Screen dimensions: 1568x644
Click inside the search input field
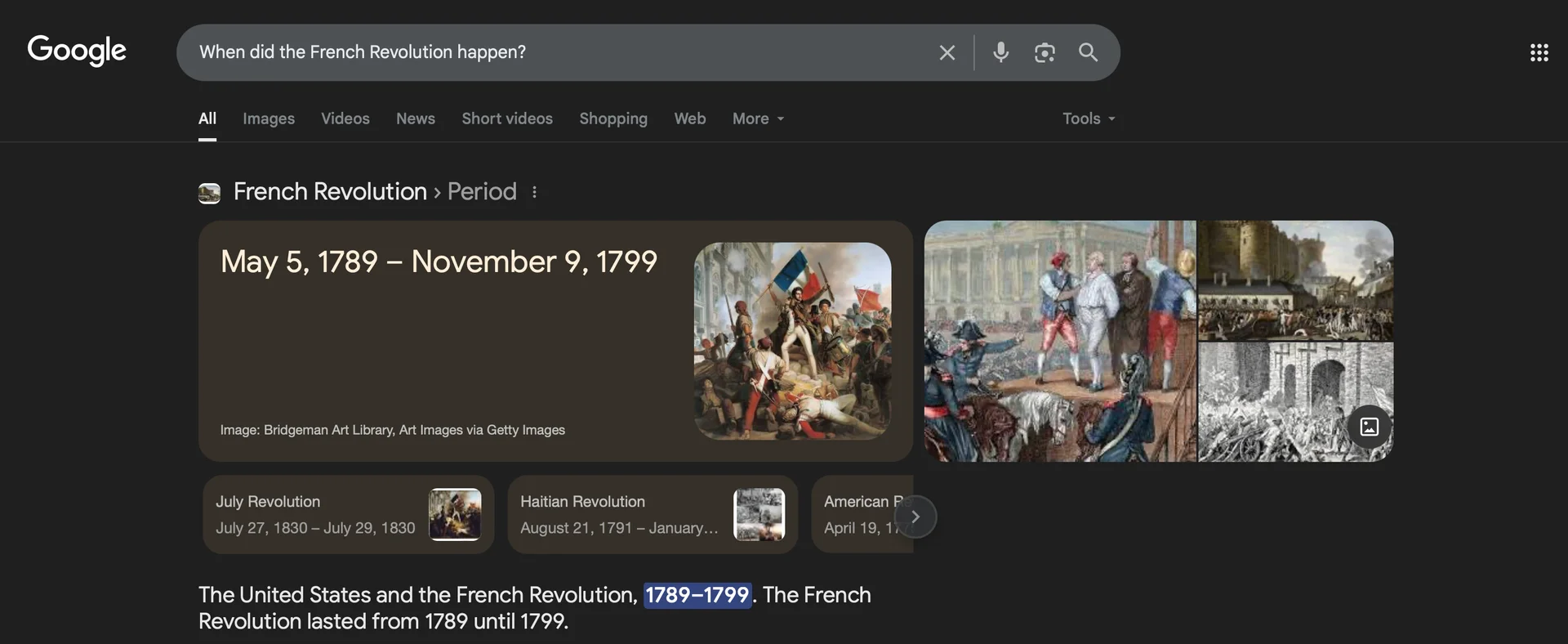[531, 51]
